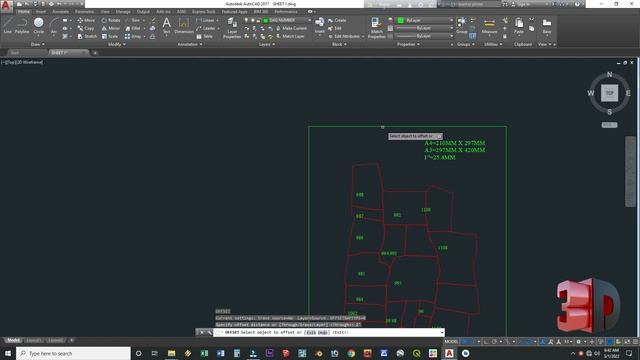This screenshot has height=360, width=640.
Task: Click the Array tool
Action: click(133, 36)
